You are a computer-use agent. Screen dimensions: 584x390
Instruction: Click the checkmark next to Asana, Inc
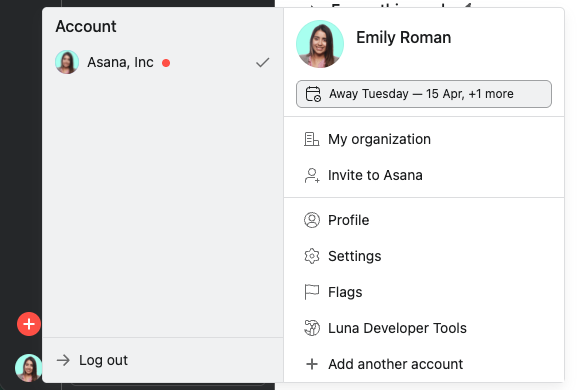(x=263, y=63)
